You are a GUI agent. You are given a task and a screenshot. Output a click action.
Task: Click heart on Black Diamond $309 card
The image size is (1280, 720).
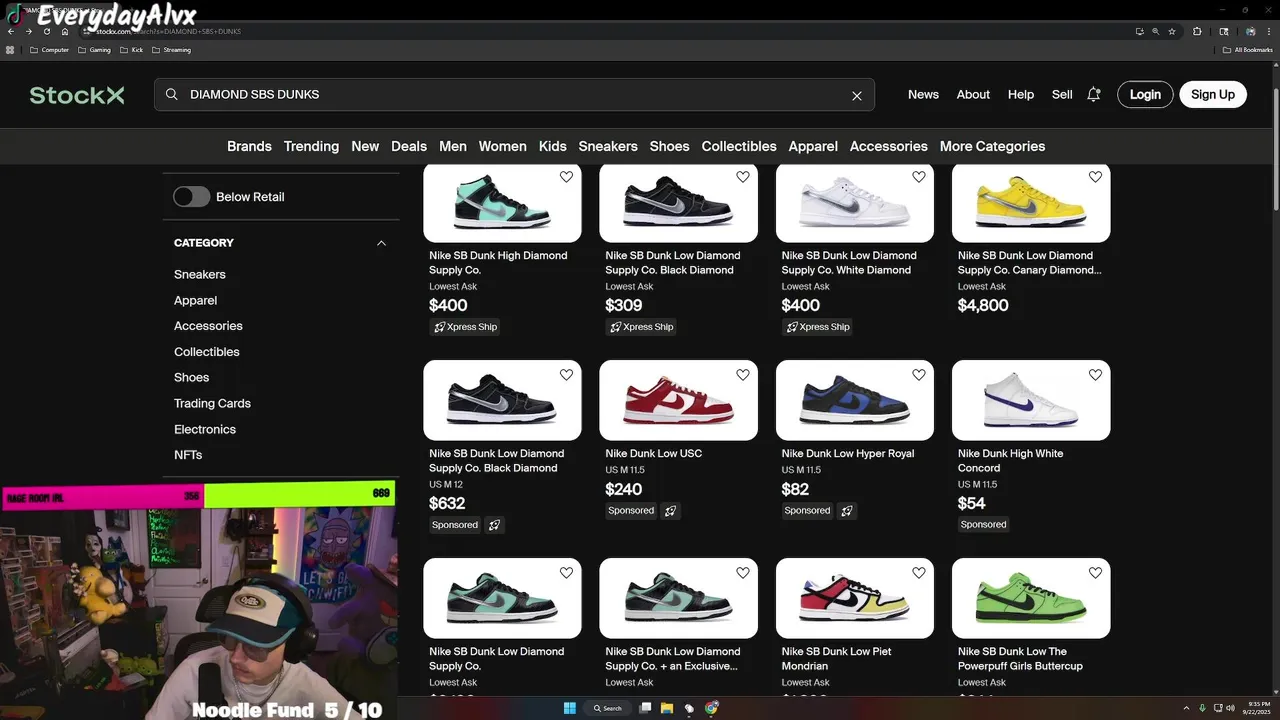[742, 177]
